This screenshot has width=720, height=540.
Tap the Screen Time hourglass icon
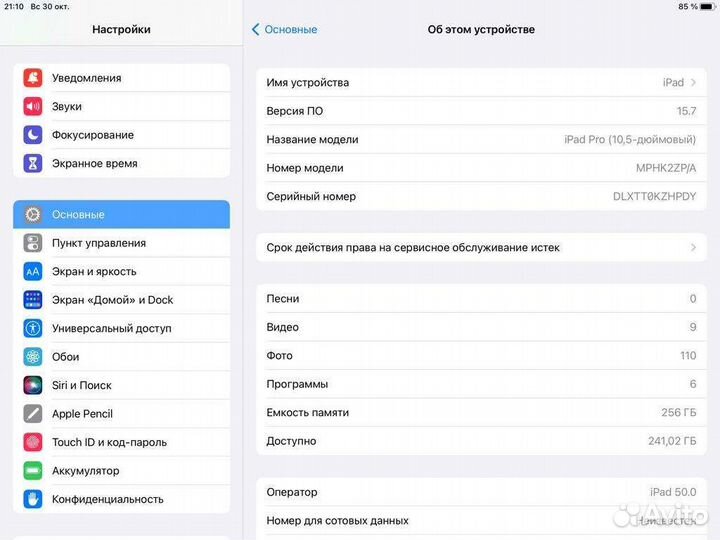[x=33, y=163]
